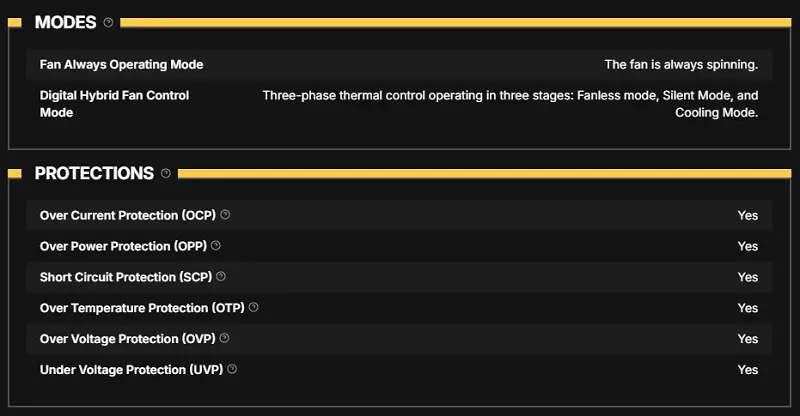Open Over Temperature Protection (OTP) info icon

[x=253, y=308]
